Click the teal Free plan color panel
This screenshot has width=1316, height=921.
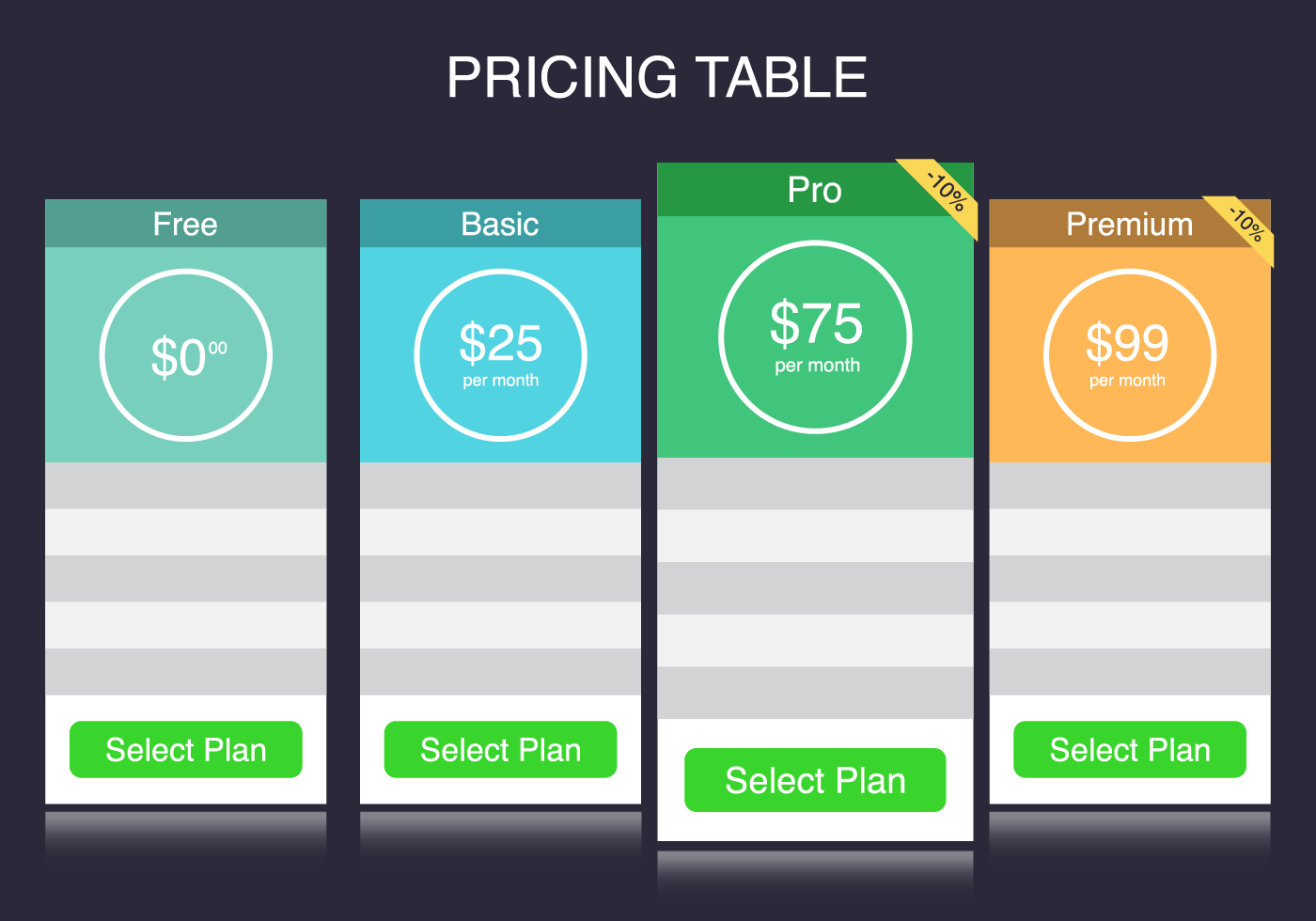tap(186, 355)
